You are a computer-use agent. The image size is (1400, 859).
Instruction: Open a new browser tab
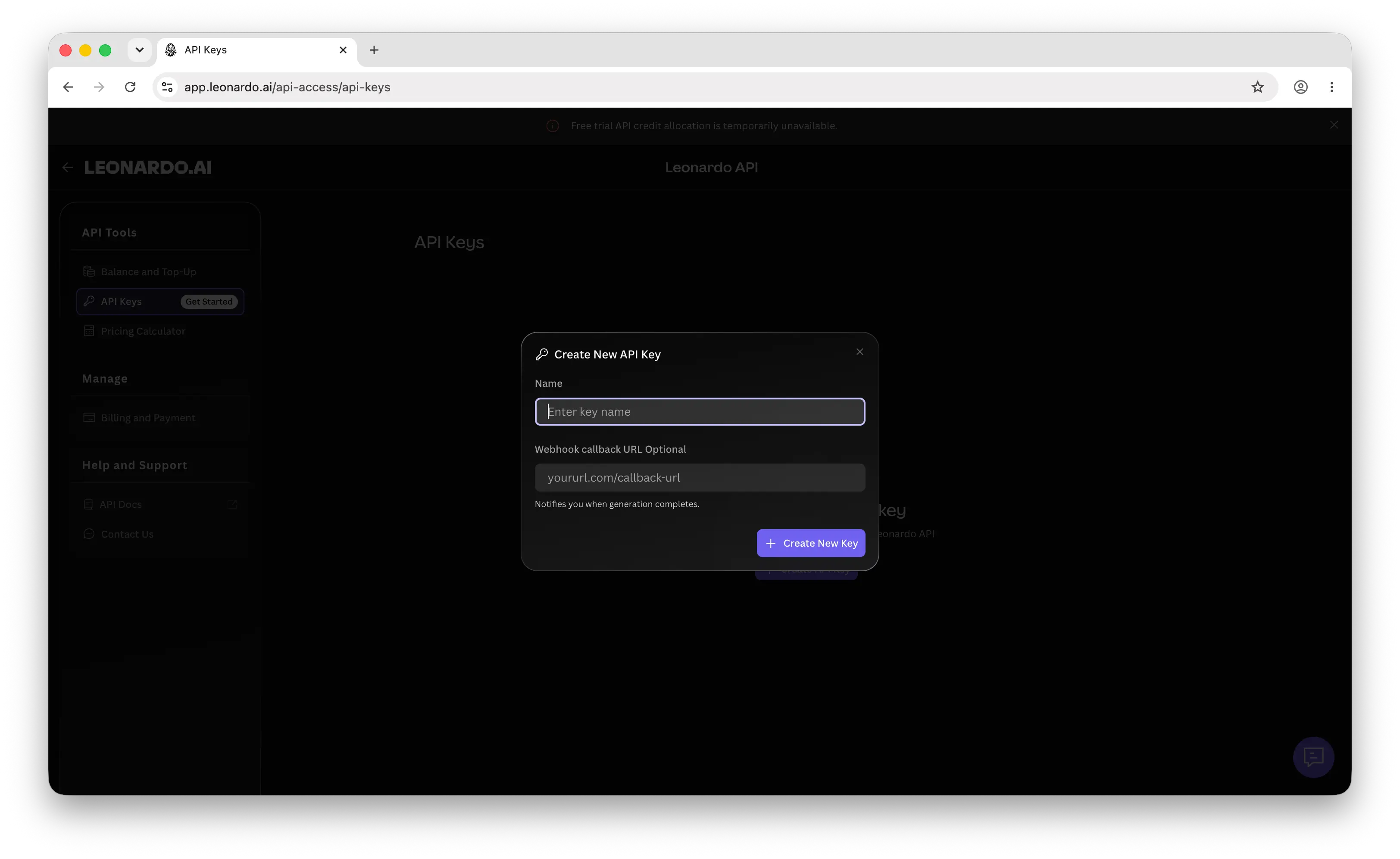[374, 50]
